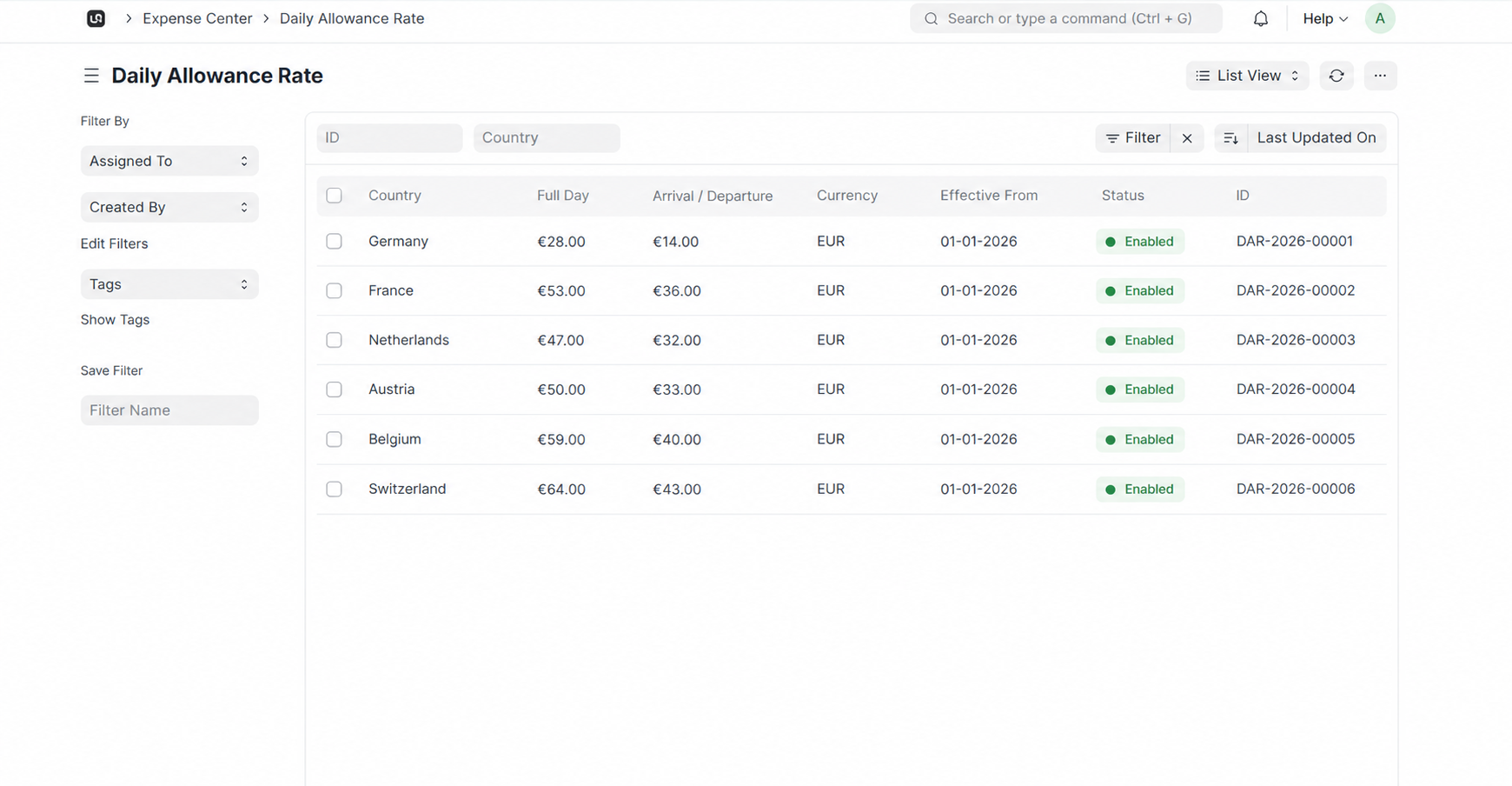The width and height of the screenshot is (1512, 786).
Task: Focus the search command bar
Action: 1066,18
